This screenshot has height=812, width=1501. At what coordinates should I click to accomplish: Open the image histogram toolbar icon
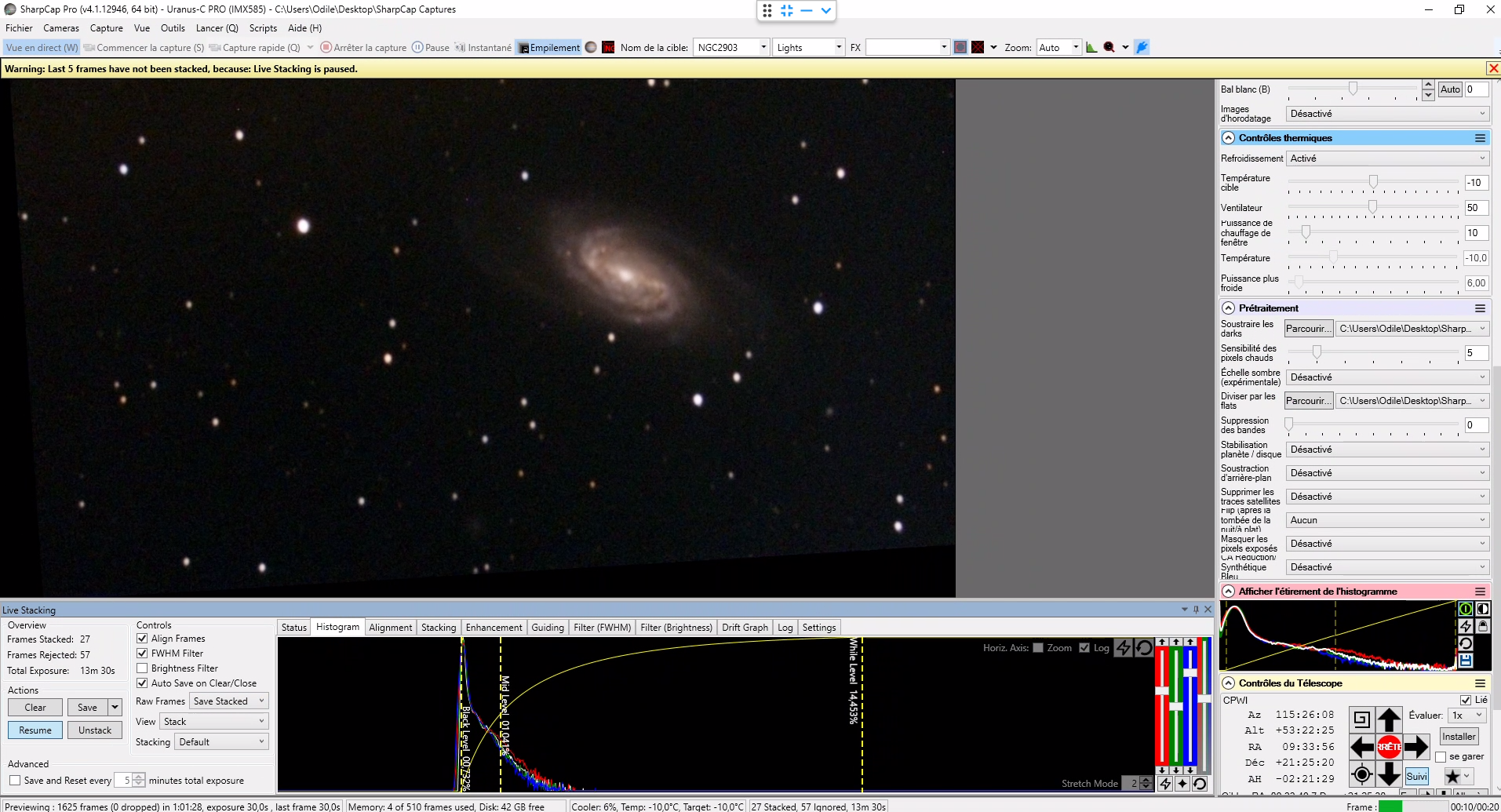click(1091, 47)
